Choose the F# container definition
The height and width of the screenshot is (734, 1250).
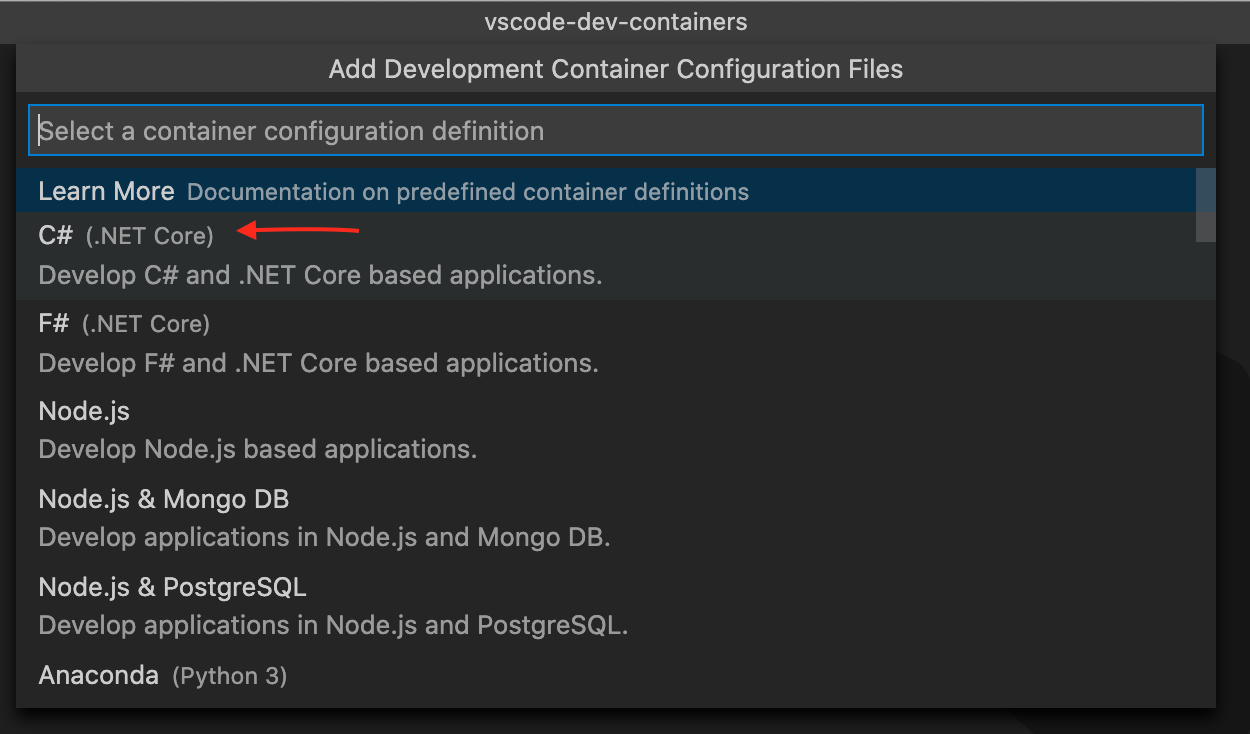54,324
